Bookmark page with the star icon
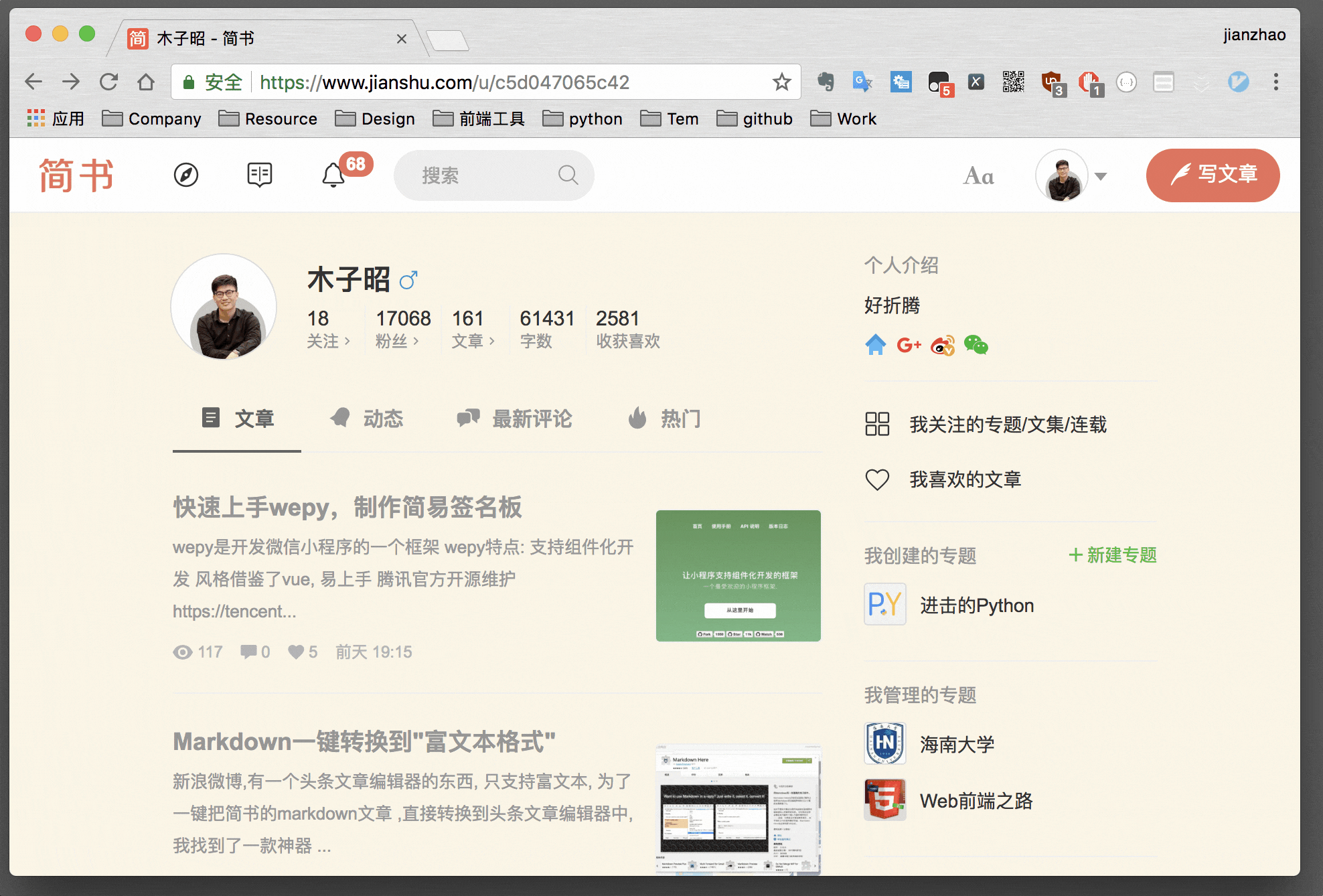 781,82
